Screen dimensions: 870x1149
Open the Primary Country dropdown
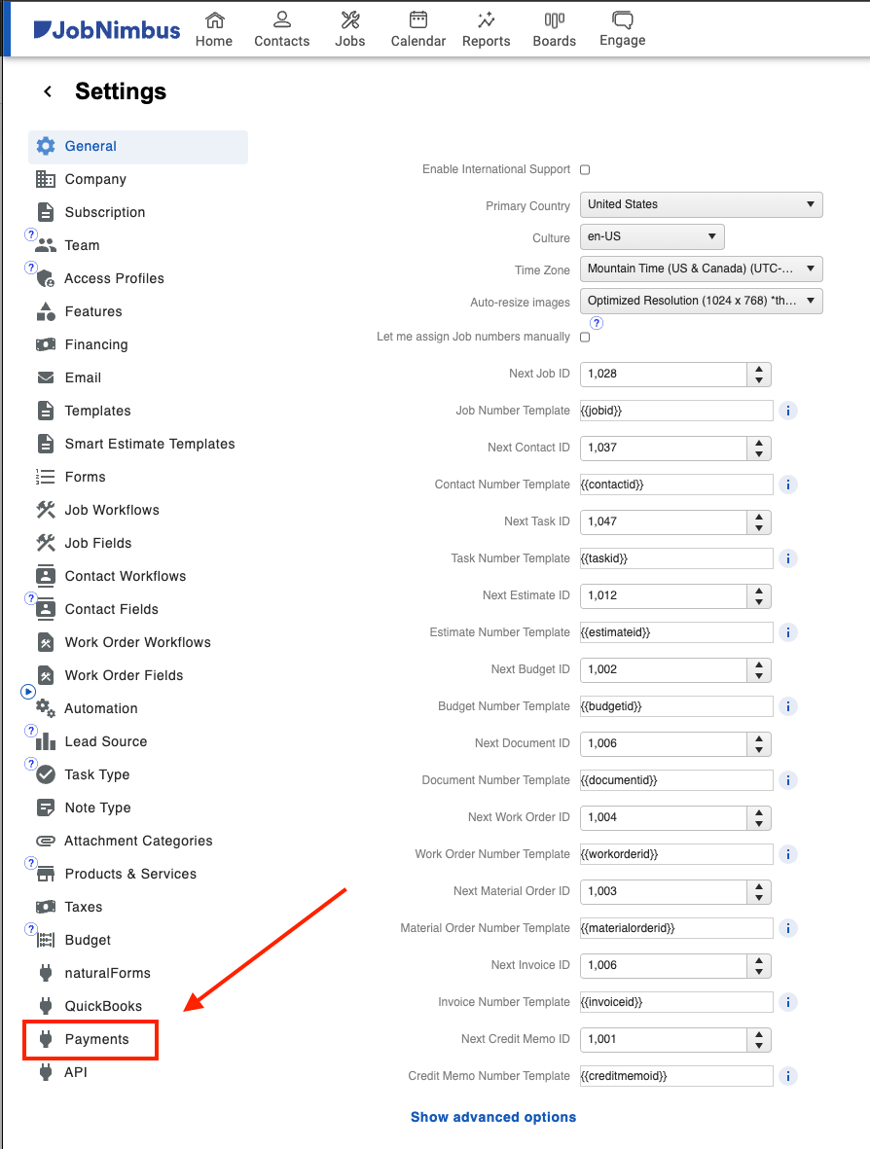pos(700,204)
